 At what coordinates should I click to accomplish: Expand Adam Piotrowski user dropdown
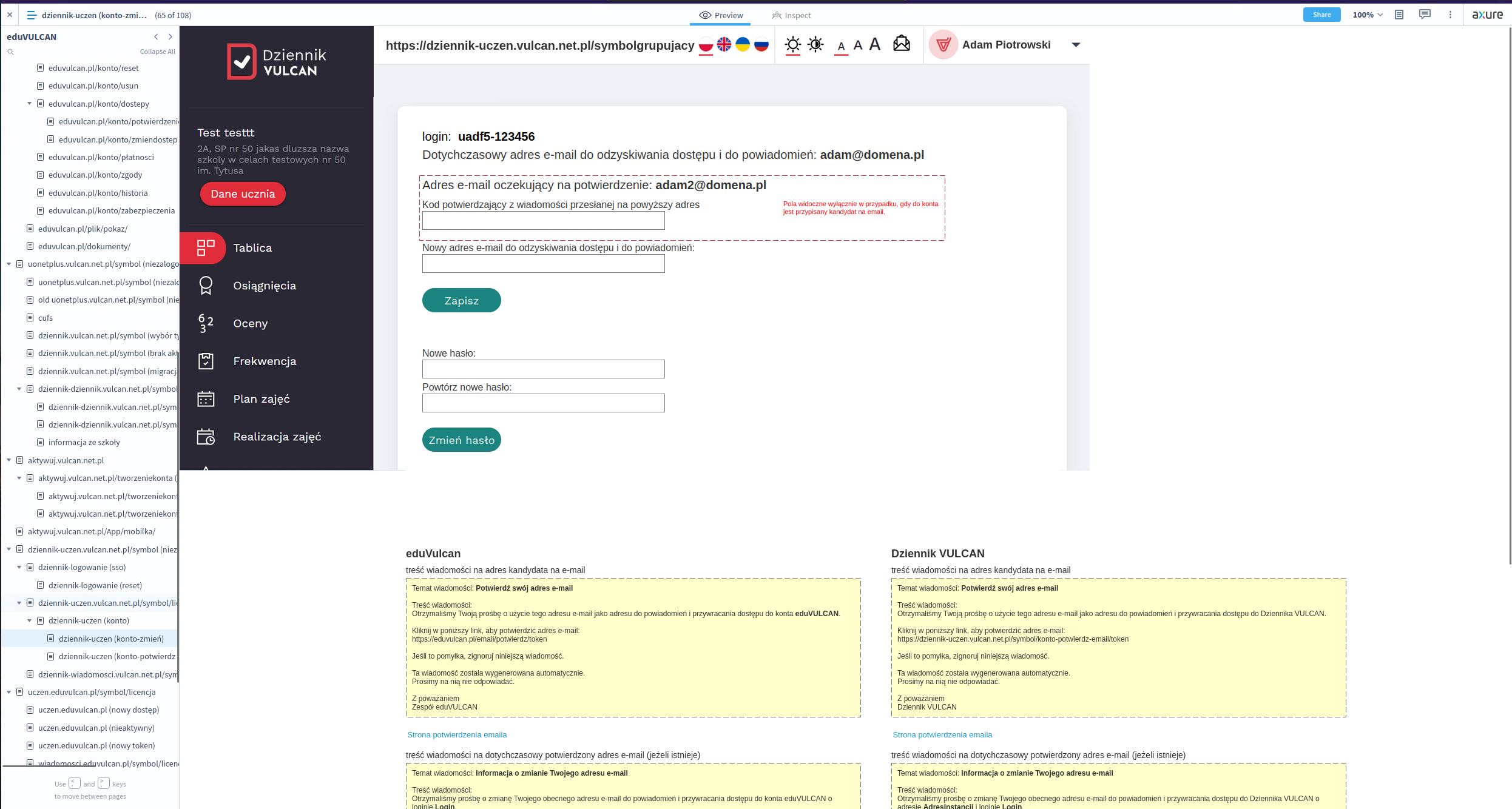tap(1076, 45)
